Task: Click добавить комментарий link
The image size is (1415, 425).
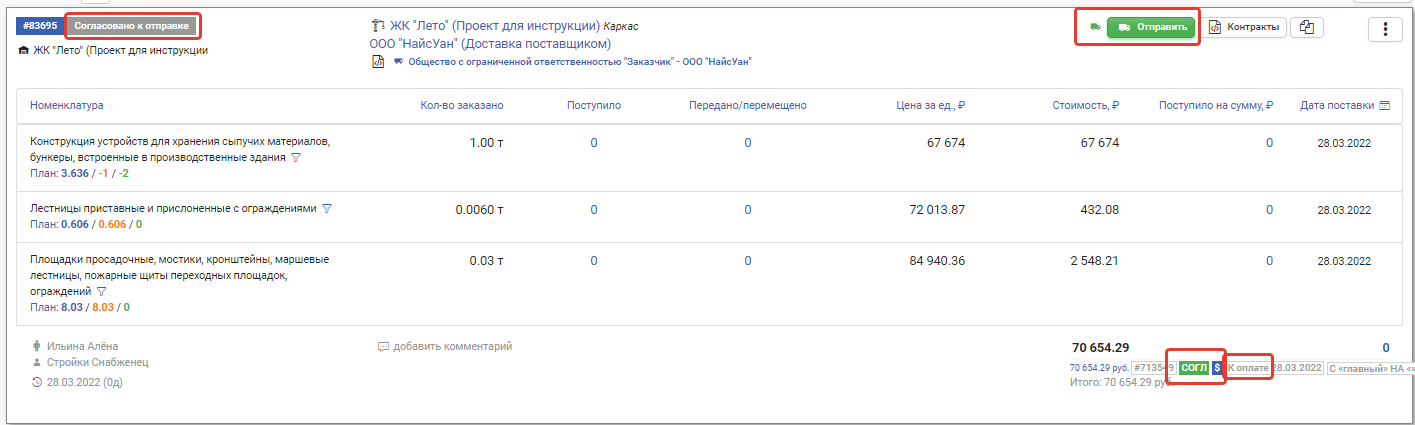Action: 452,347
